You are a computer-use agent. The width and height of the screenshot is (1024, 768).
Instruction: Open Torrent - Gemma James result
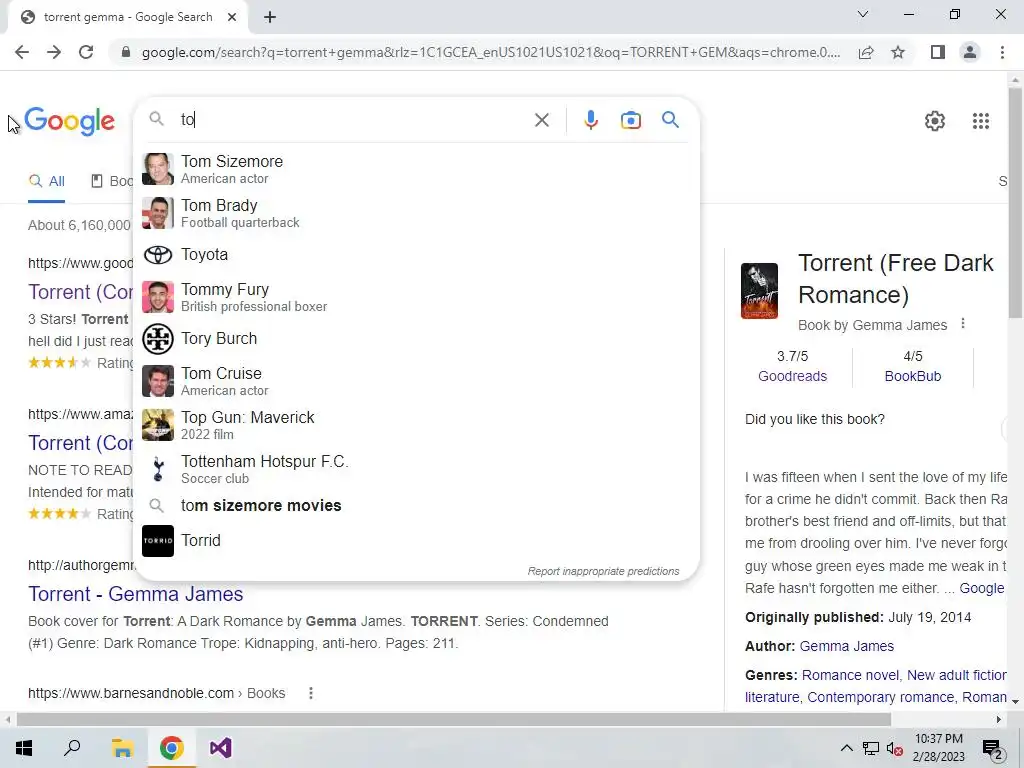click(x=136, y=594)
